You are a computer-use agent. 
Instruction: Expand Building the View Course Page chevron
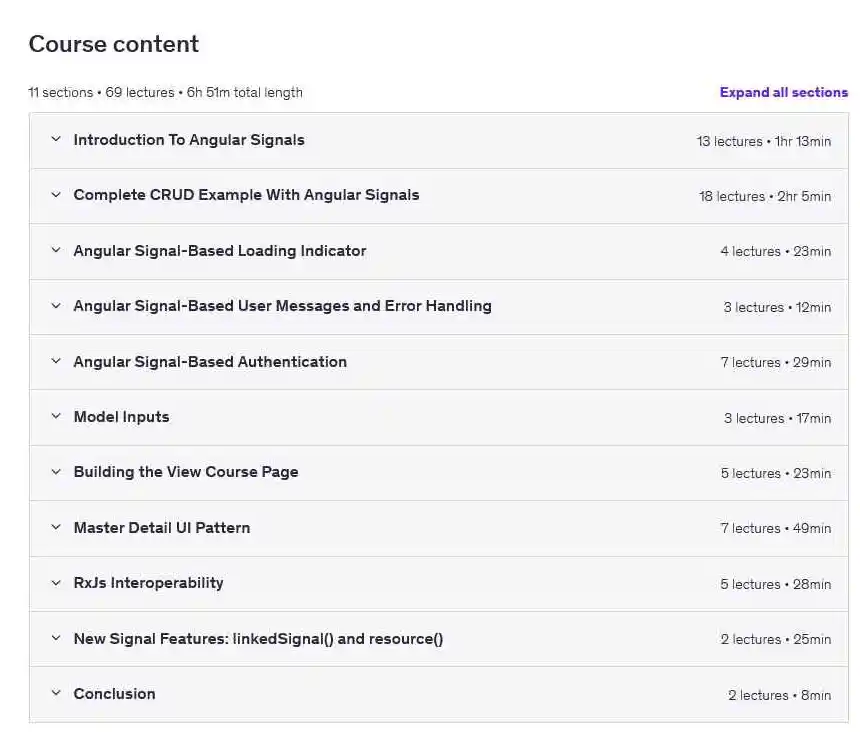(x=56, y=472)
